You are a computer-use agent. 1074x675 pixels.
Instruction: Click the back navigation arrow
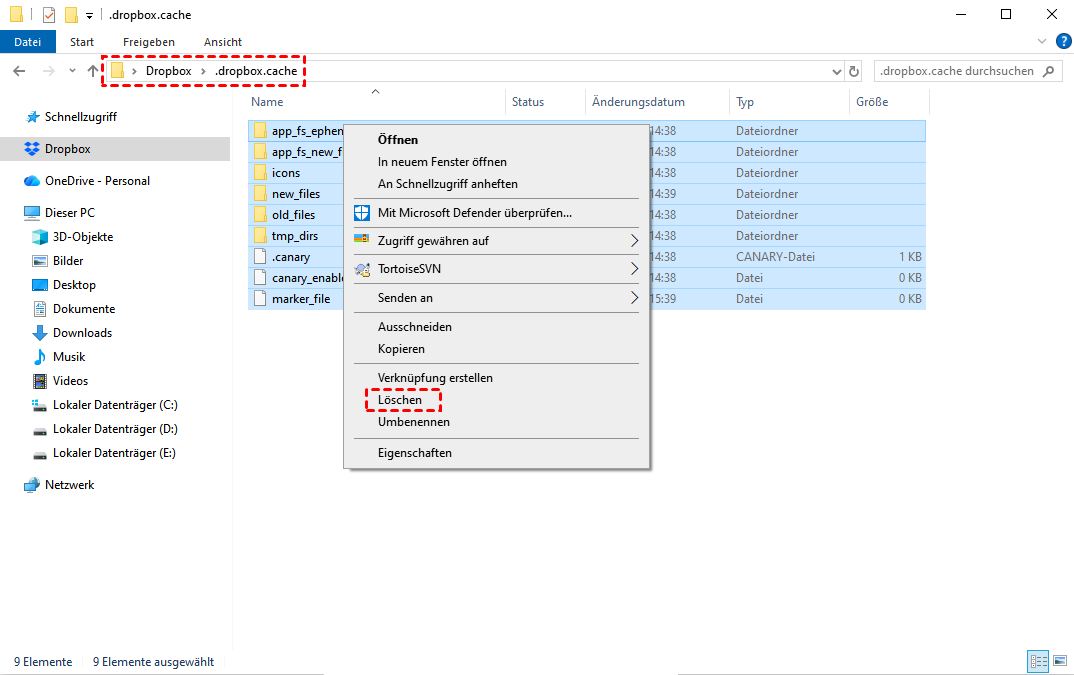(19, 71)
